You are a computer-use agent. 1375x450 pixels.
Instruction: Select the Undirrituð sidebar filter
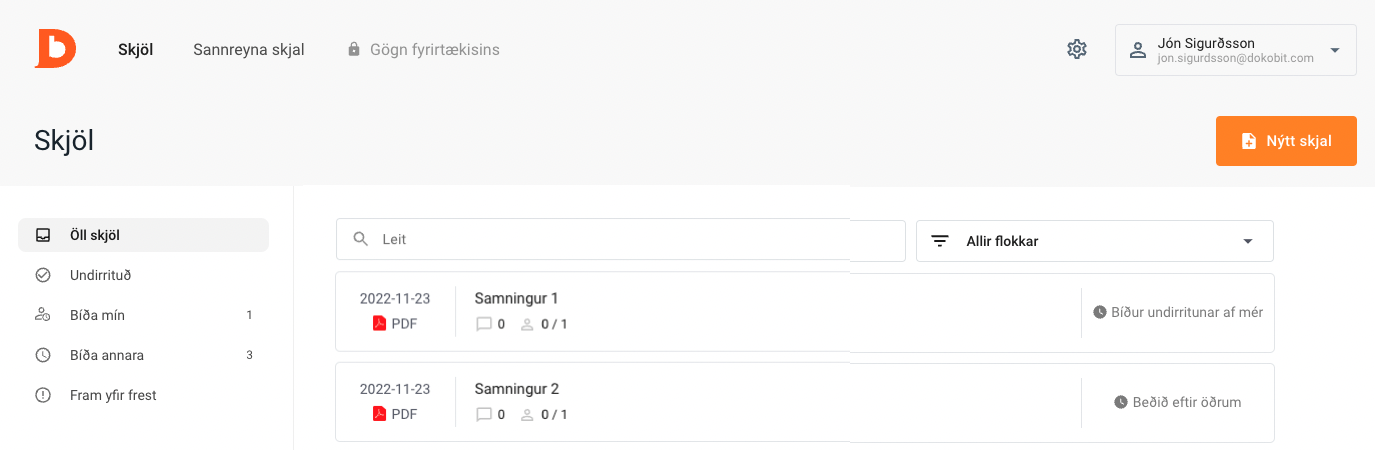click(143, 275)
